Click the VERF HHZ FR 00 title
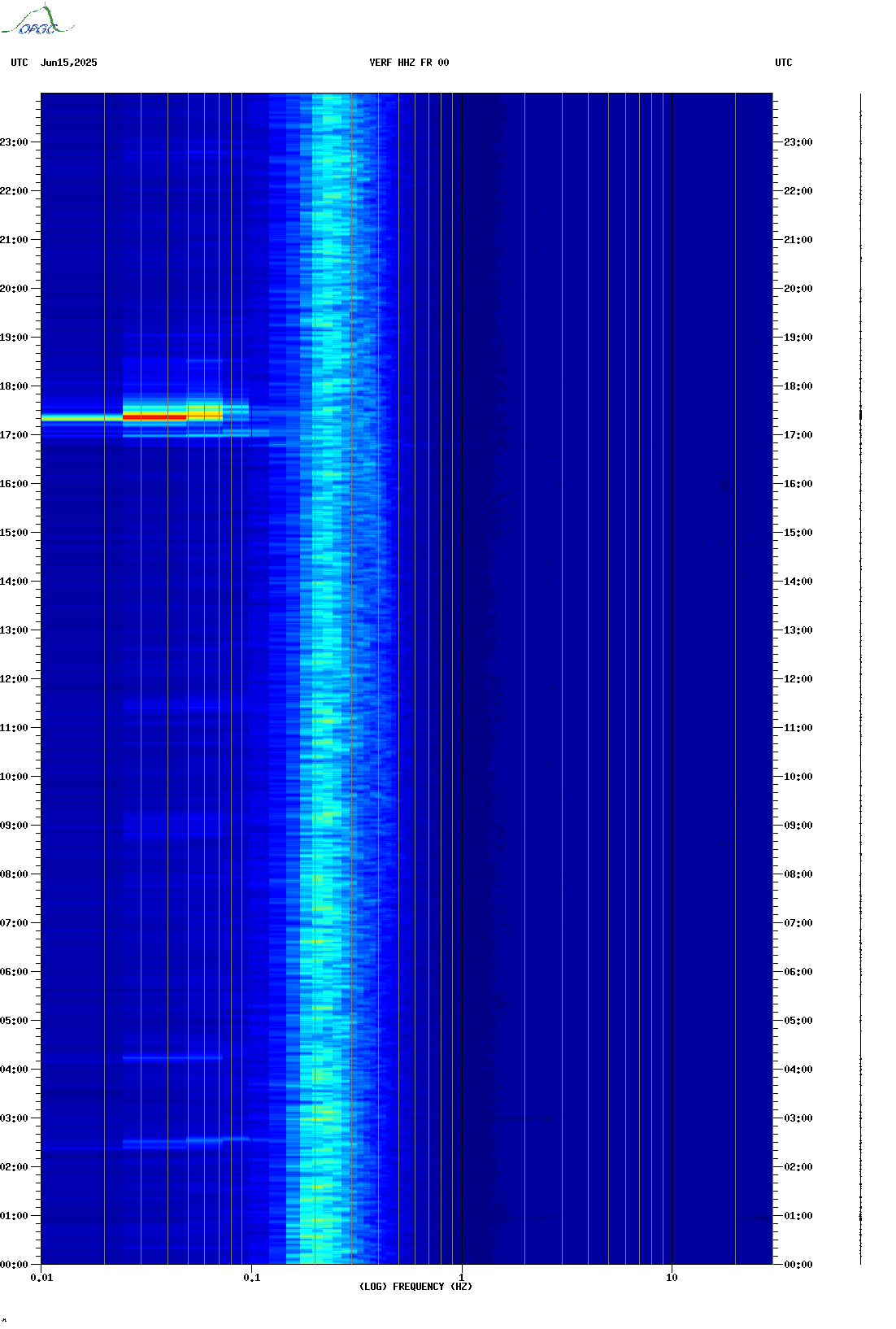Screen dimensions: 896x1329 pyautogui.click(x=409, y=63)
